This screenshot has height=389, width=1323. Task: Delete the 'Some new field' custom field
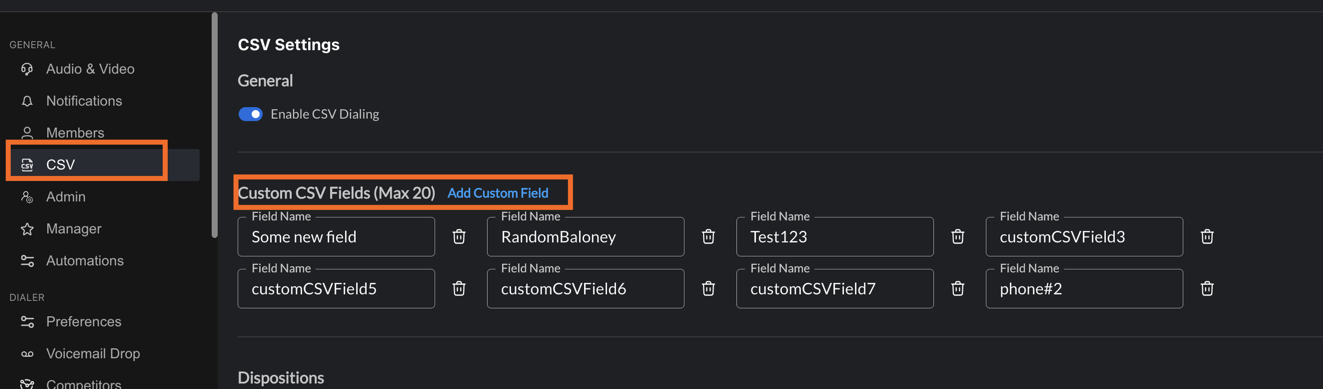click(459, 237)
